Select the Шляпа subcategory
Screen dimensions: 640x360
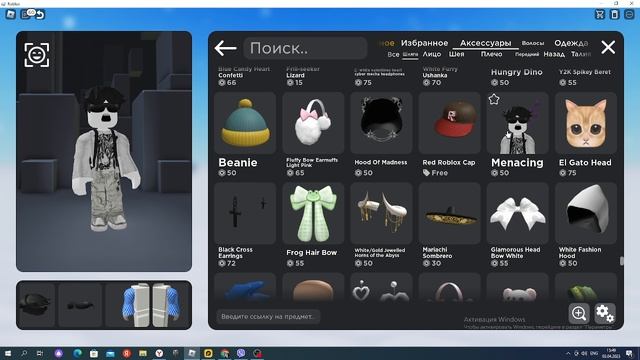click(x=410, y=54)
